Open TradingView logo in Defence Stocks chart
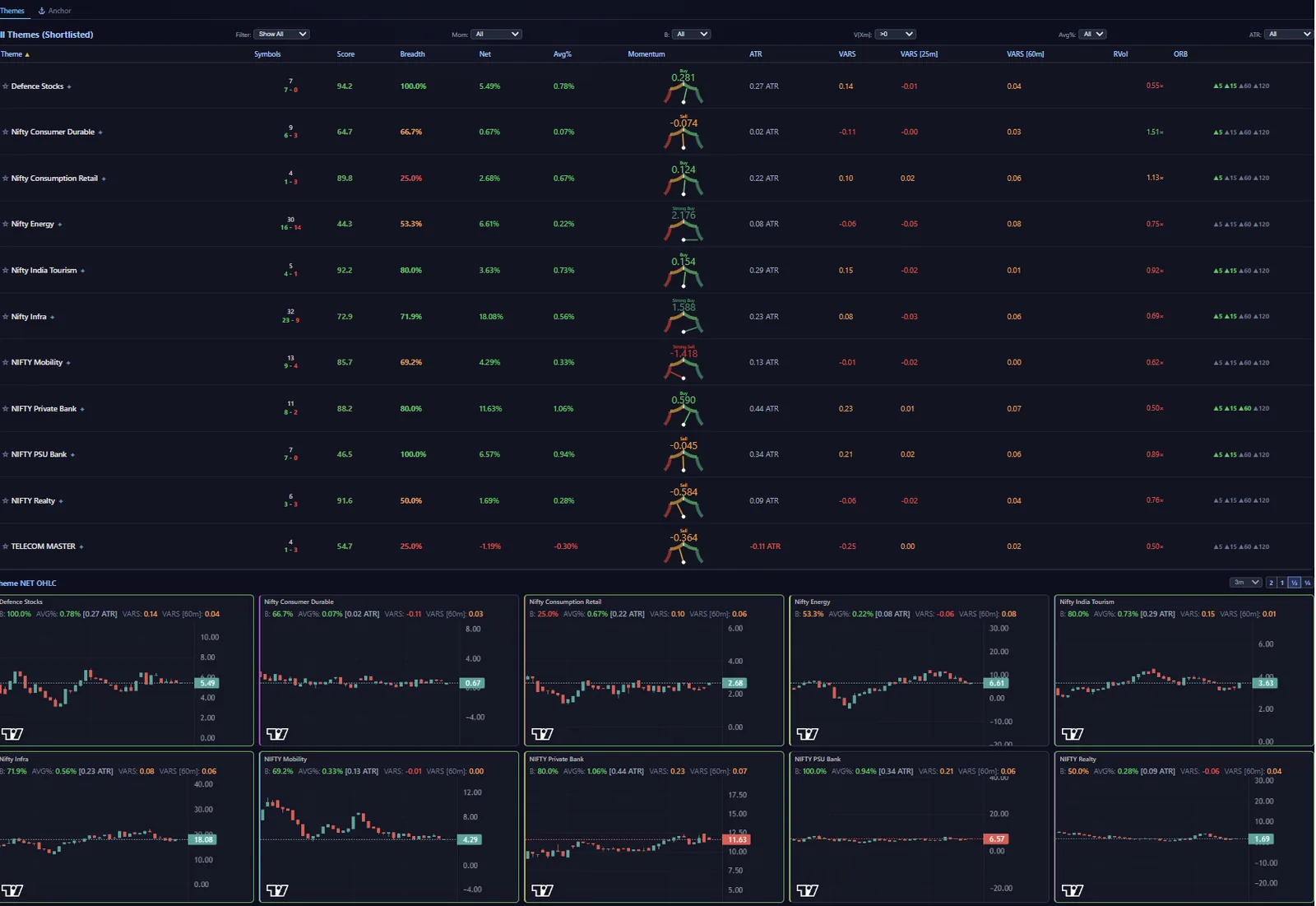 12,734
